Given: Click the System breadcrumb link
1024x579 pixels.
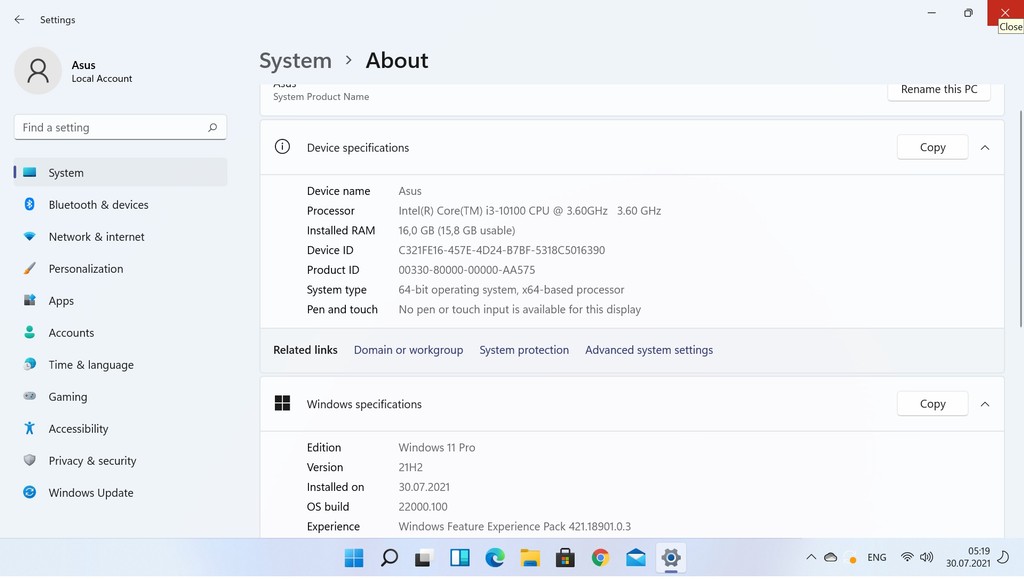Looking at the screenshot, I should tap(295, 61).
